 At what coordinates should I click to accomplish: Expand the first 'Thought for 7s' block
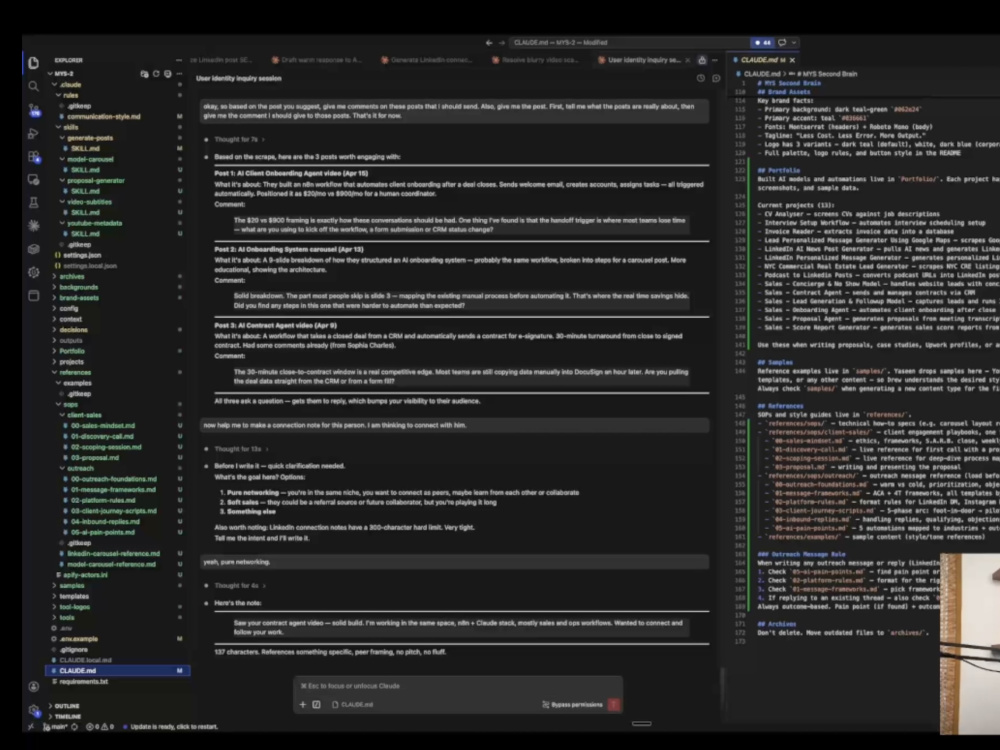239,140
